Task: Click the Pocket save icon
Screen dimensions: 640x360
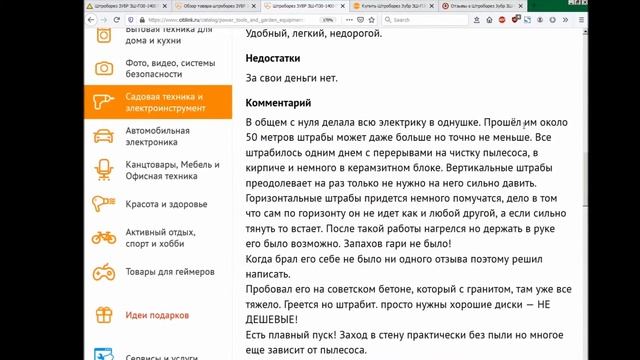Action: (360, 20)
